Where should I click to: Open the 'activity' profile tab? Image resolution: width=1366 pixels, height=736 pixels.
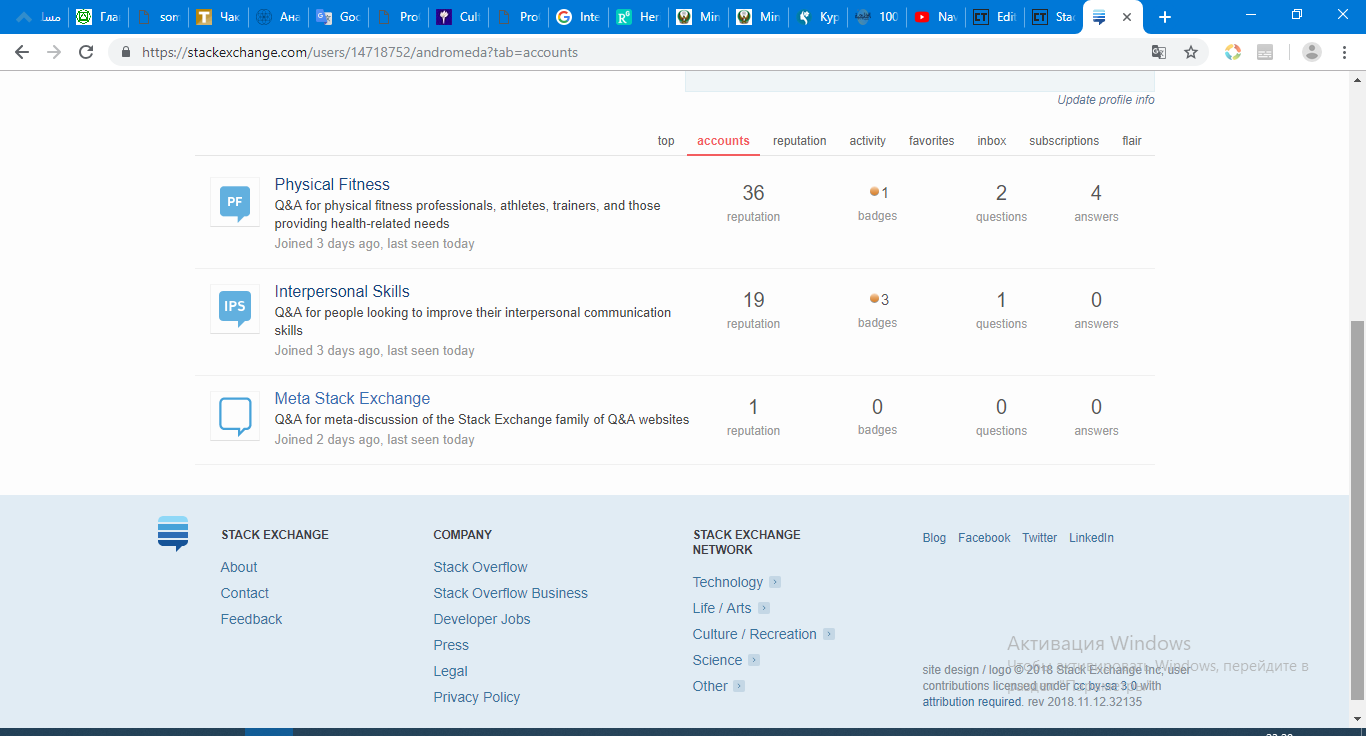click(x=867, y=141)
